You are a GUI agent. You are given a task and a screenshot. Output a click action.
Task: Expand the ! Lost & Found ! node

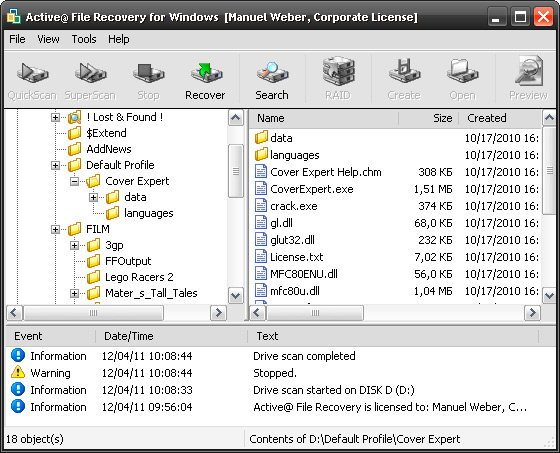55,117
